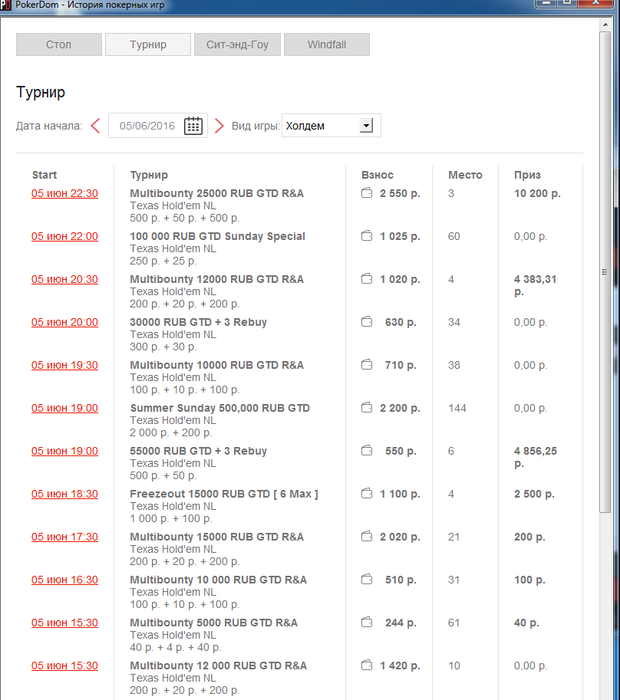Click wallet icon next to 2 550 р.
The image size is (620, 700).
(366, 193)
